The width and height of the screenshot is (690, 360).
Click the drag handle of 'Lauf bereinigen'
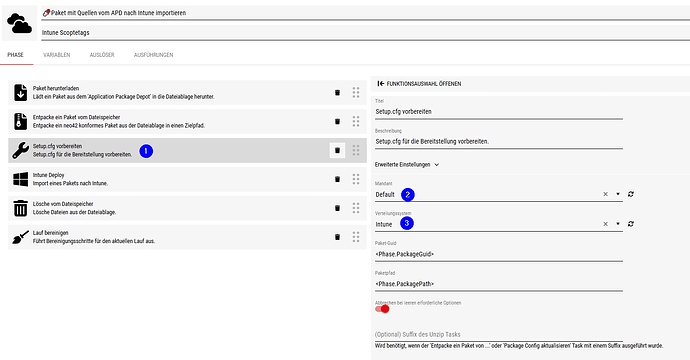pos(356,237)
